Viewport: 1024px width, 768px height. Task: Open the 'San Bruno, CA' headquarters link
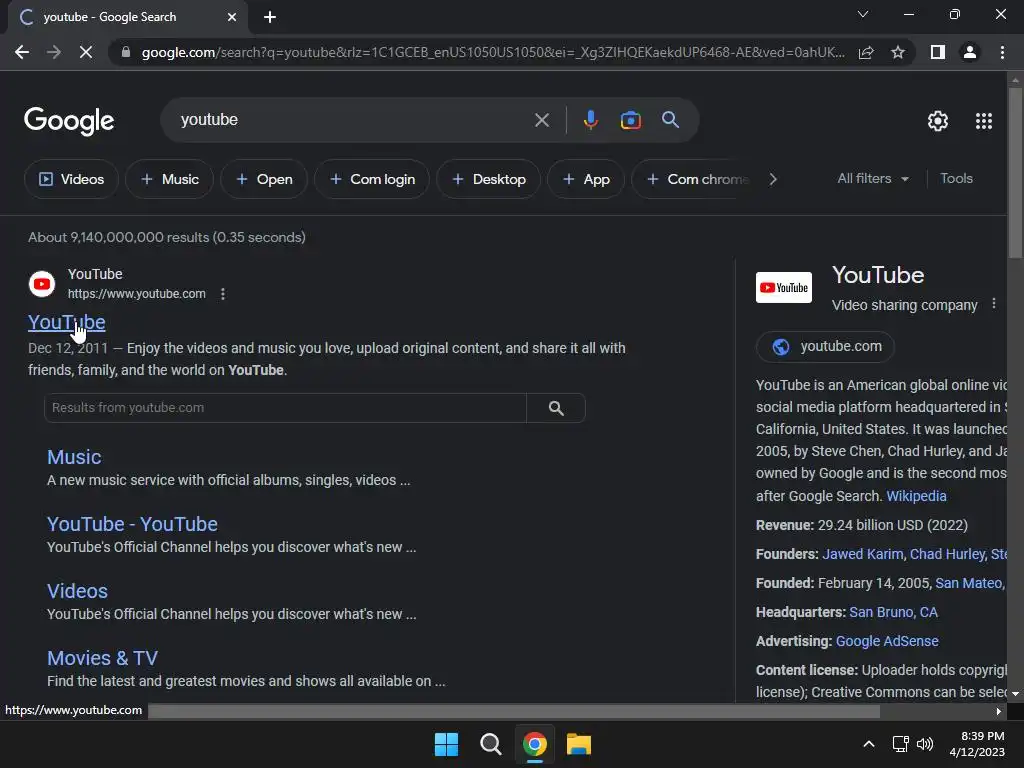(x=893, y=612)
